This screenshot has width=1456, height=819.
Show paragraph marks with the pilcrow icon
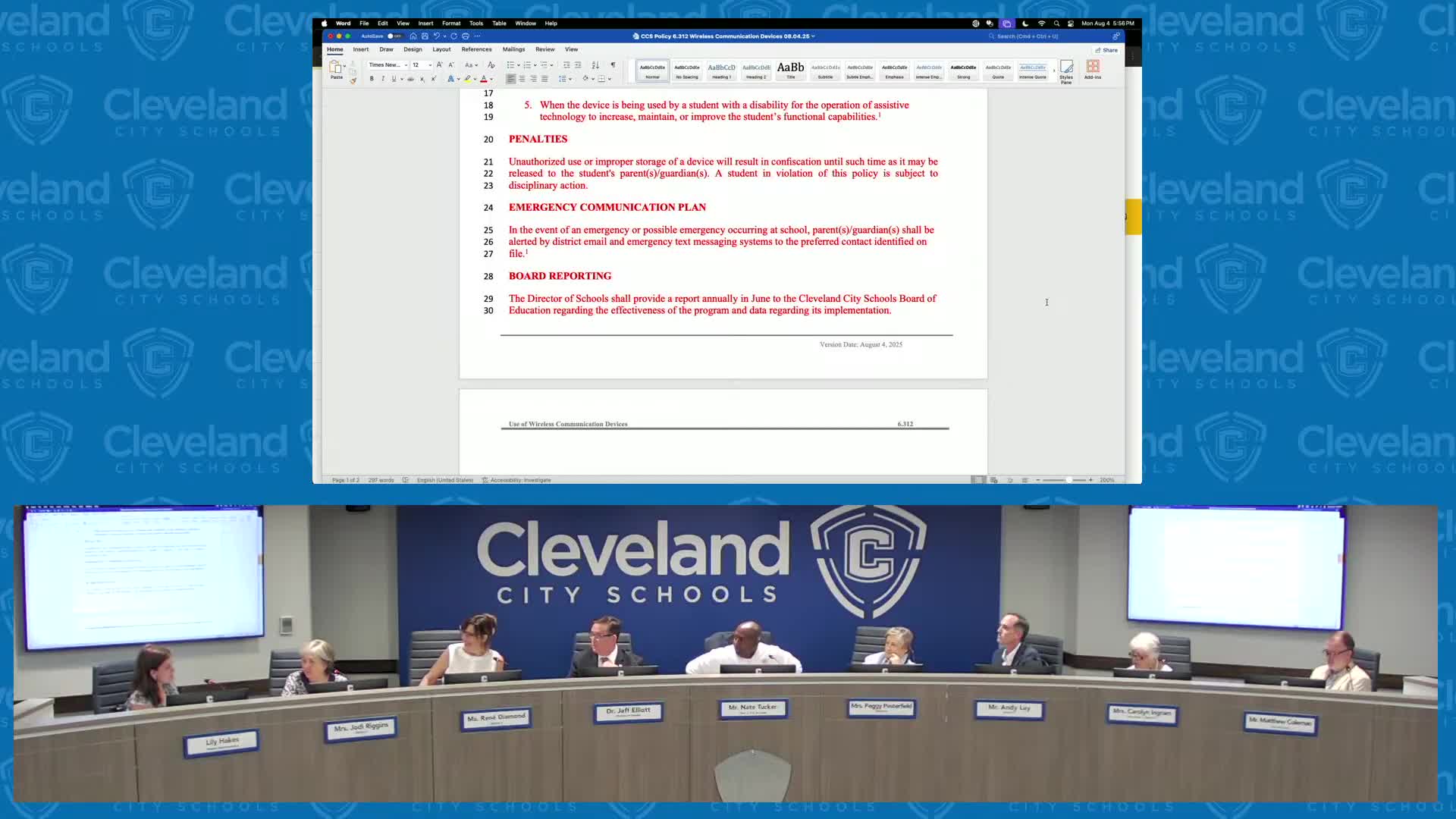tap(613, 64)
